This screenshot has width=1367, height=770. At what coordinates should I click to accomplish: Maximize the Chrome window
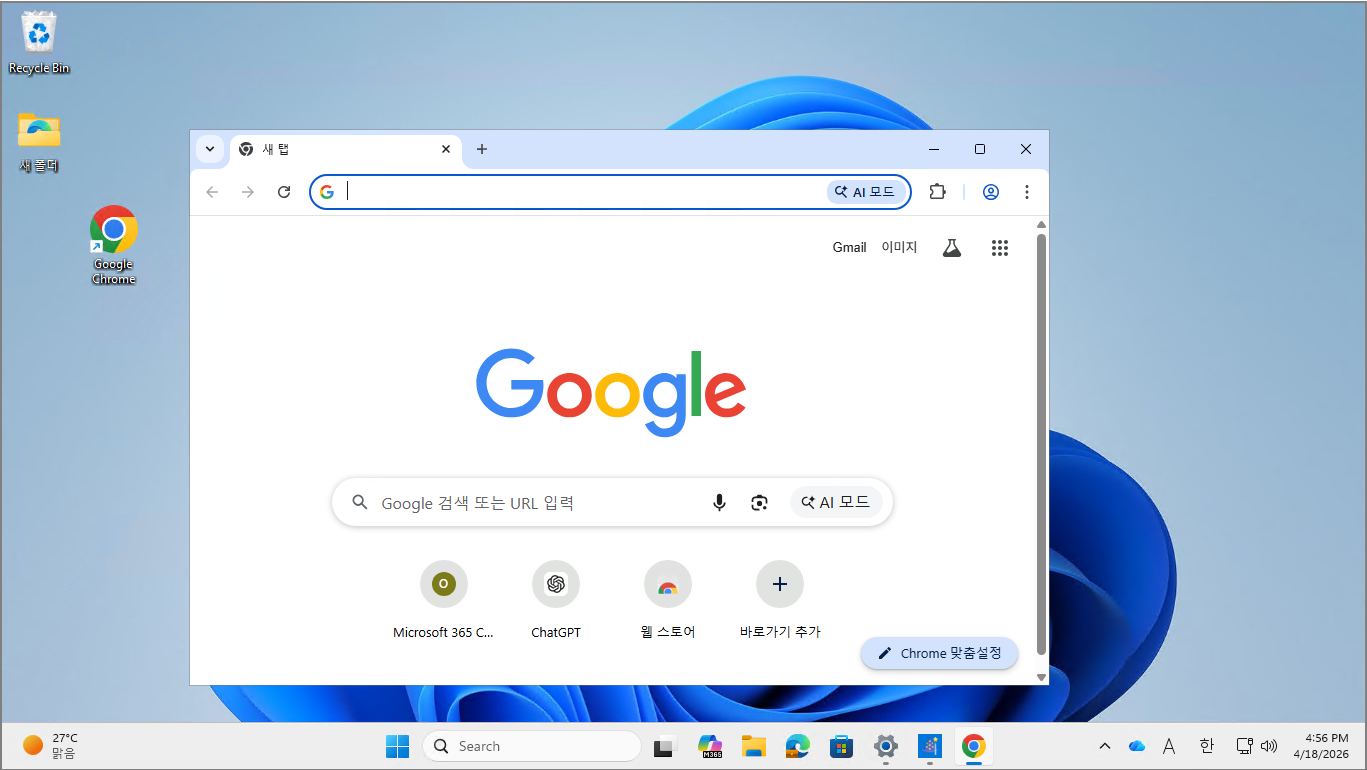coord(980,149)
